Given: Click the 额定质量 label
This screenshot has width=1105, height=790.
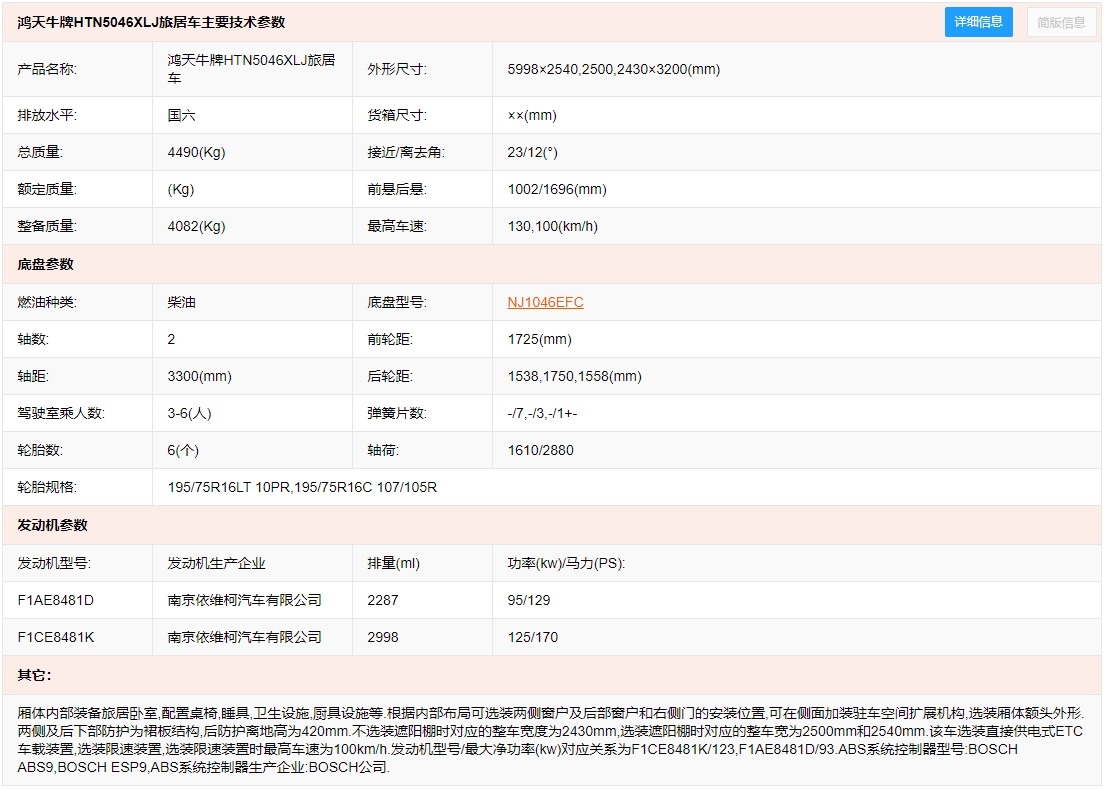Looking at the screenshot, I should 47,189.
